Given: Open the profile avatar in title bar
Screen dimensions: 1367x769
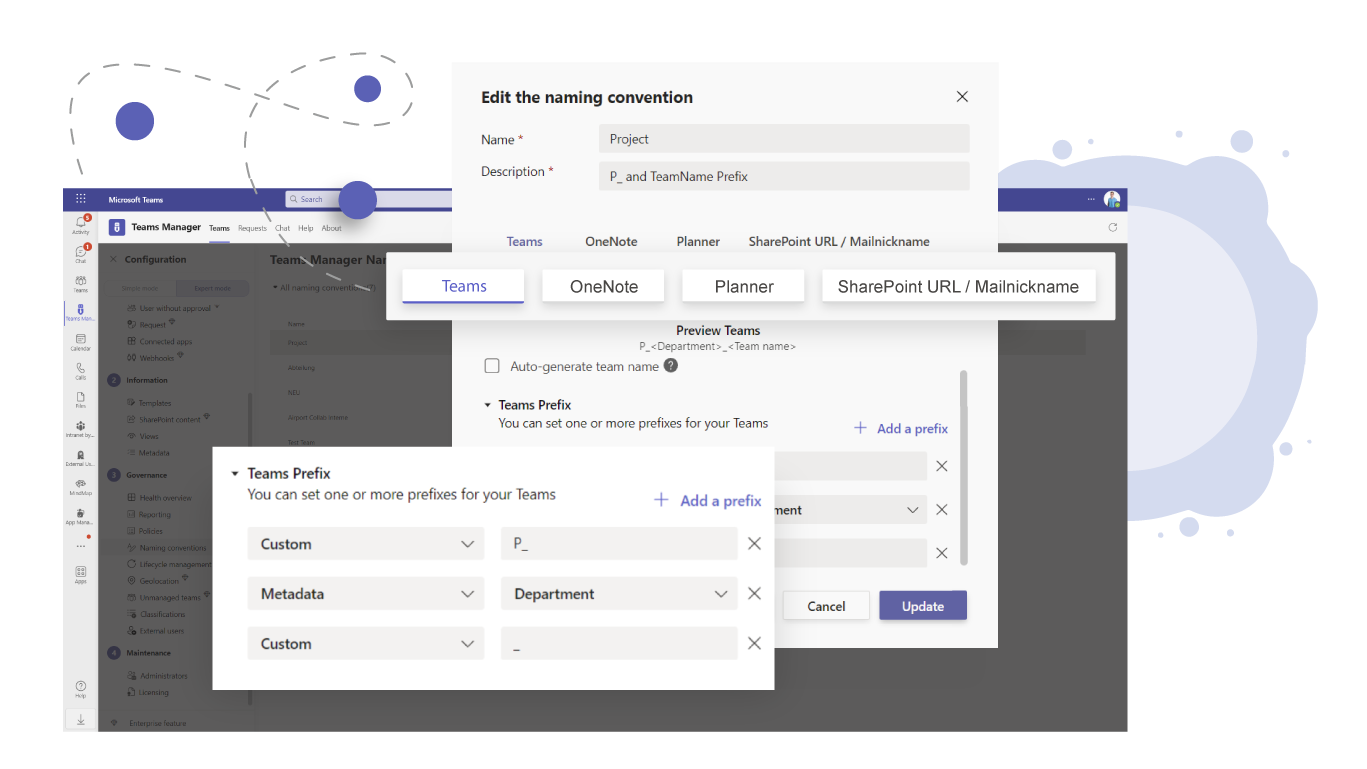Looking at the screenshot, I should pos(1112,199).
